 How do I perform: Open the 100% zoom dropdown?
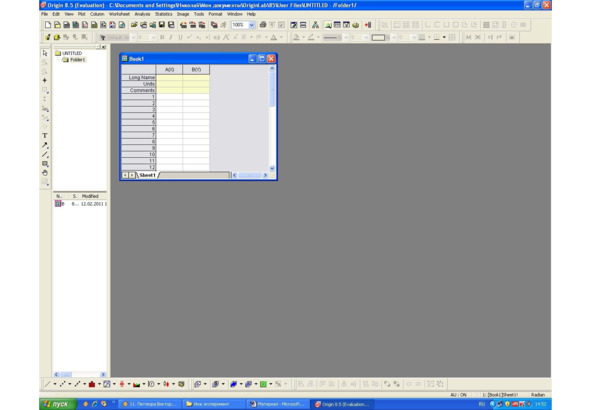[x=251, y=25]
